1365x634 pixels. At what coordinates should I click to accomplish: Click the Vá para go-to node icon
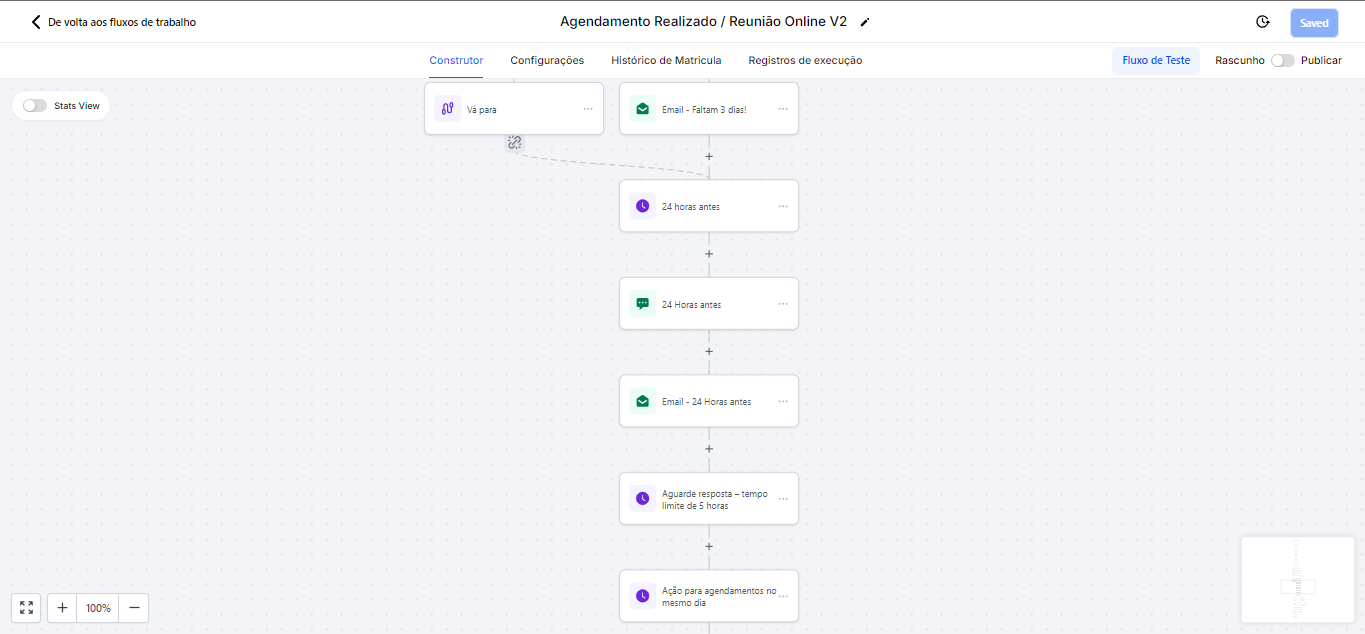click(x=448, y=109)
